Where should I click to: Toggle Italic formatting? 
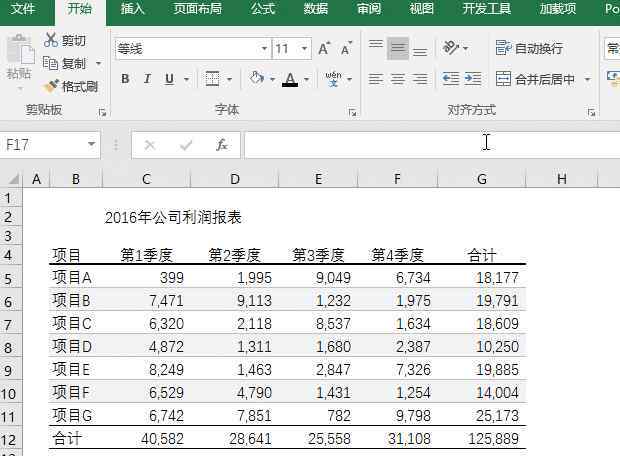(x=147, y=79)
